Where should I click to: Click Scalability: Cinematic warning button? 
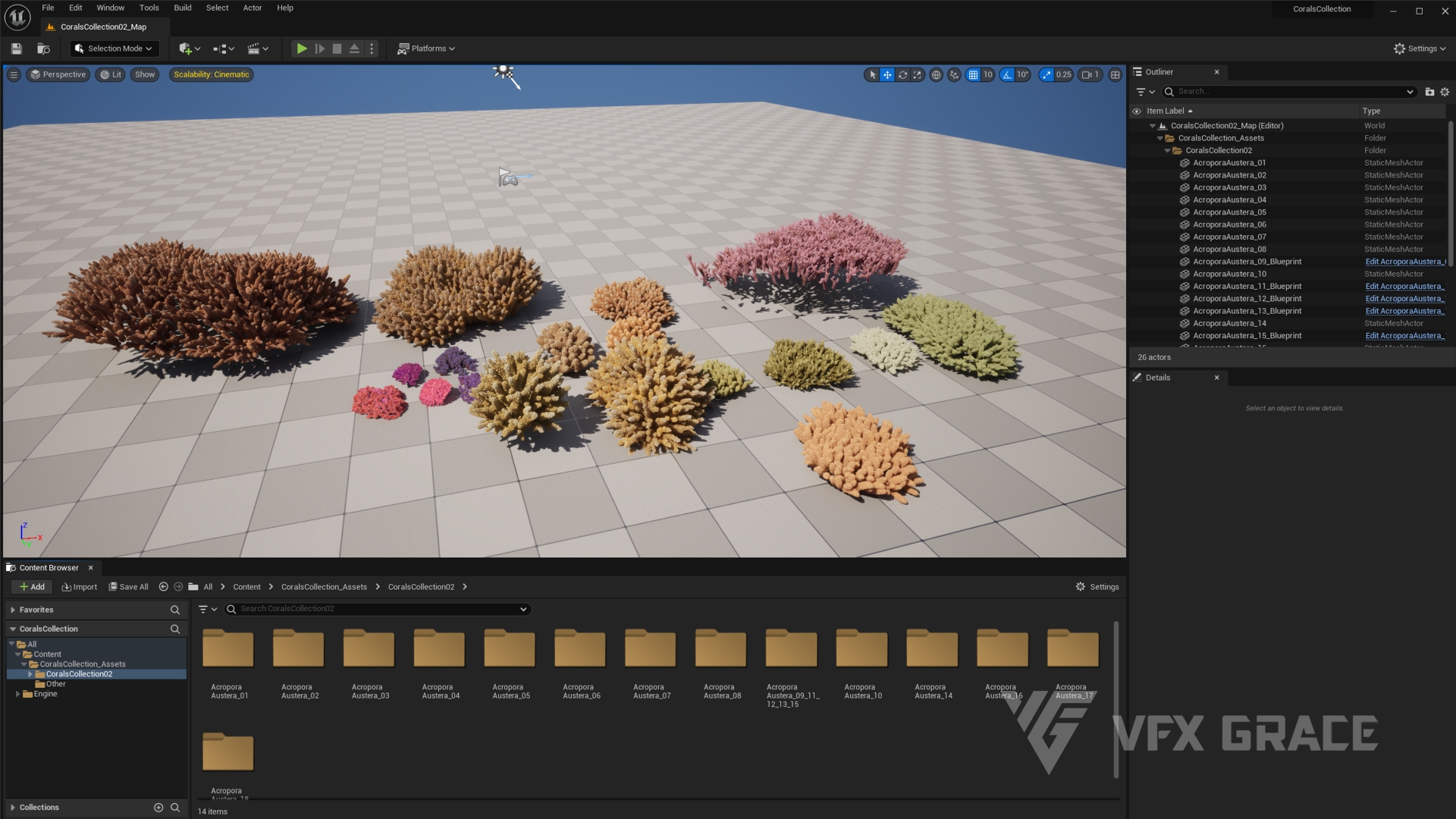click(x=212, y=74)
